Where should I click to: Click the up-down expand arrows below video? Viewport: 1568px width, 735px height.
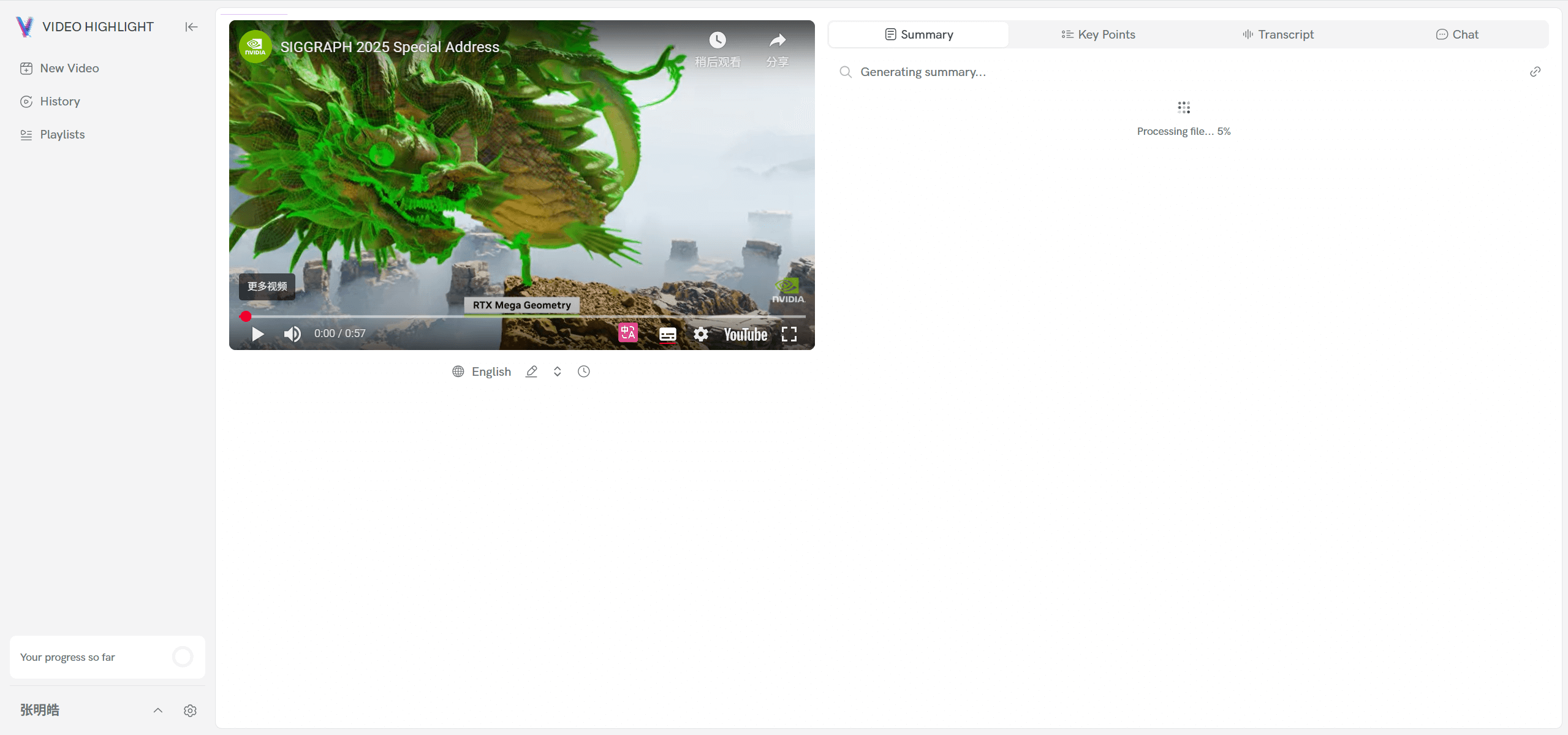tap(557, 371)
